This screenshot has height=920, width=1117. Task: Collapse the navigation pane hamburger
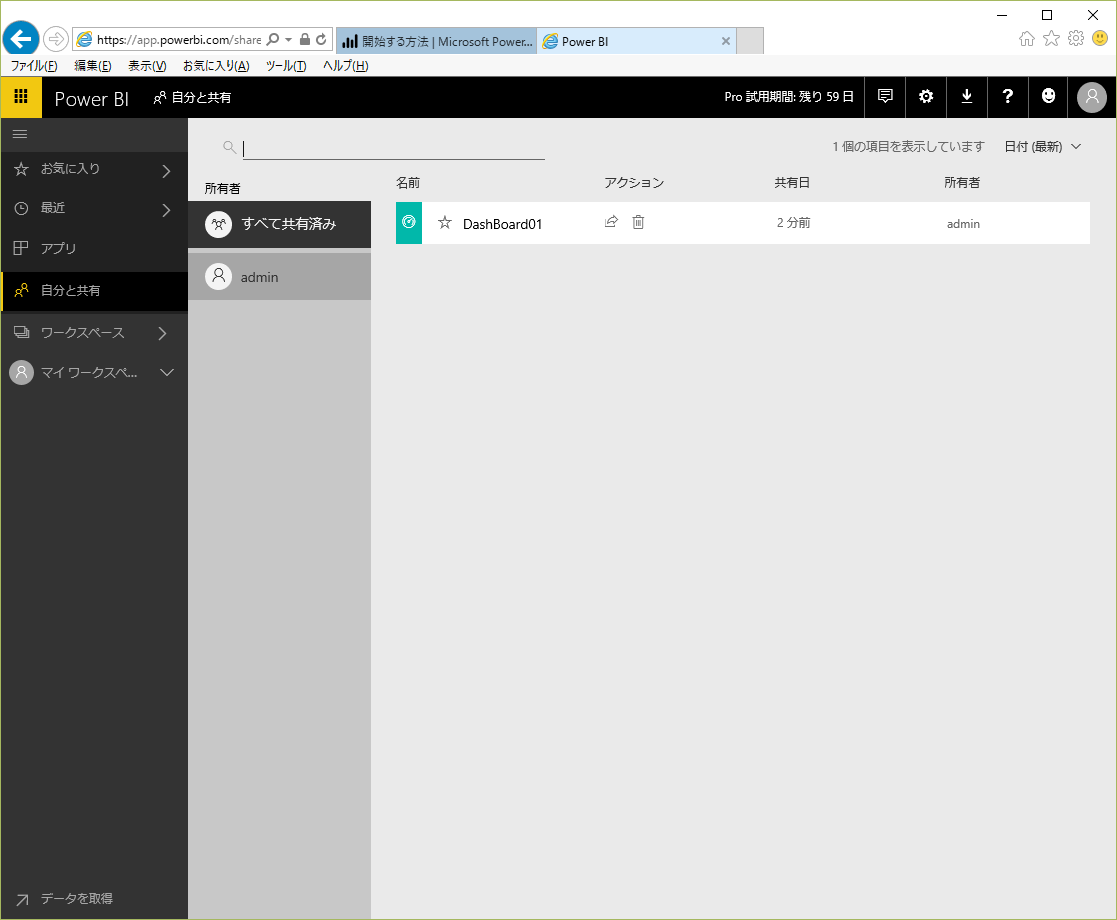pyautogui.click(x=20, y=134)
